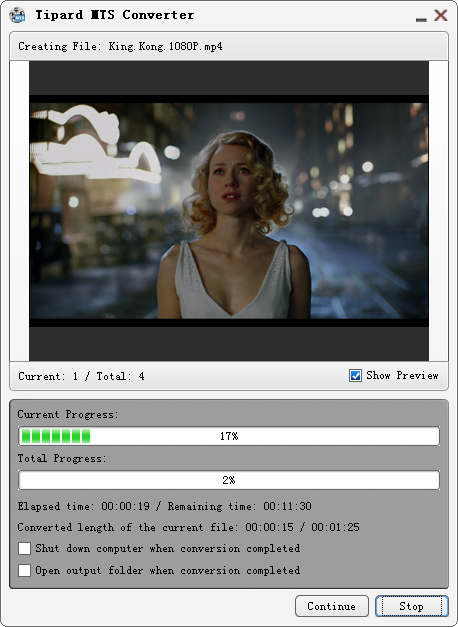The width and height of the screenshot is (458, 627).
Task: Click the 'Converted length of the current file' line
Action: (188, 527)
